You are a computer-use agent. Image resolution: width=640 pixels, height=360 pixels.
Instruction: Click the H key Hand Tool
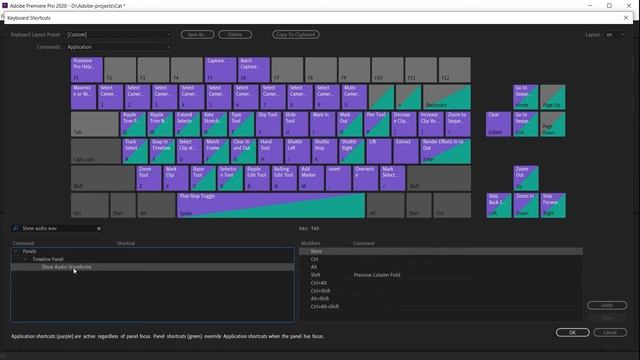coord(270,151)
